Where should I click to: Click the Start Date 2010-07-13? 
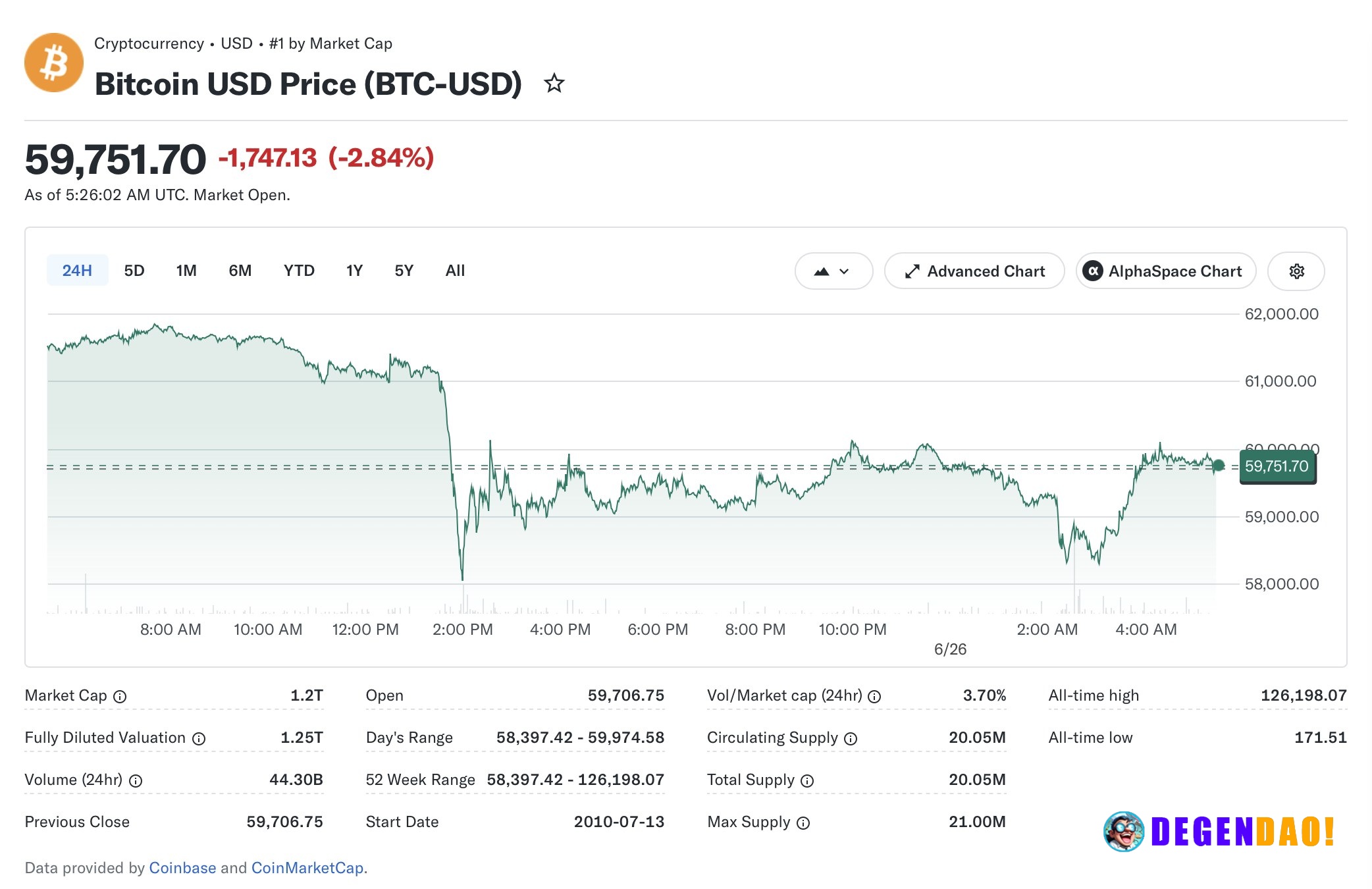619,822
